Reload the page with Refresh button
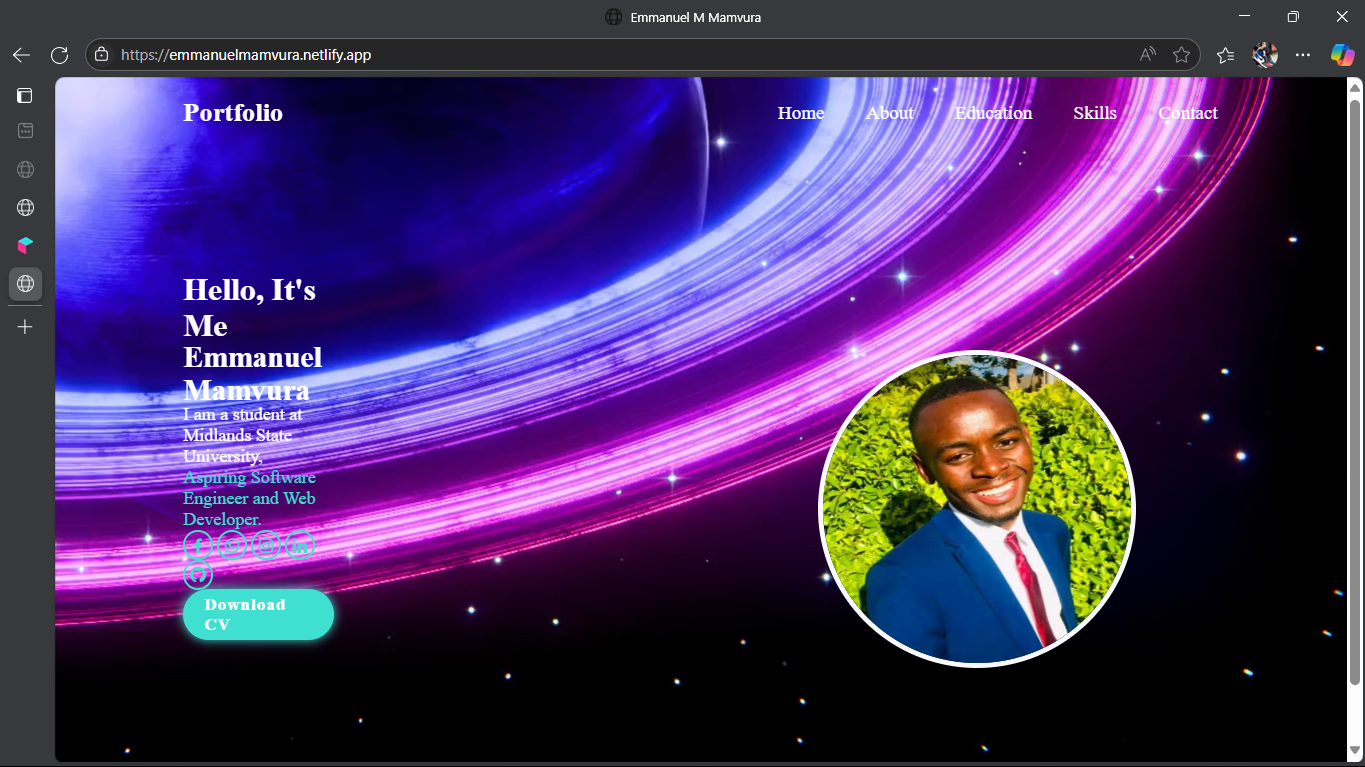1365x767 pixels. click(59, 55)
